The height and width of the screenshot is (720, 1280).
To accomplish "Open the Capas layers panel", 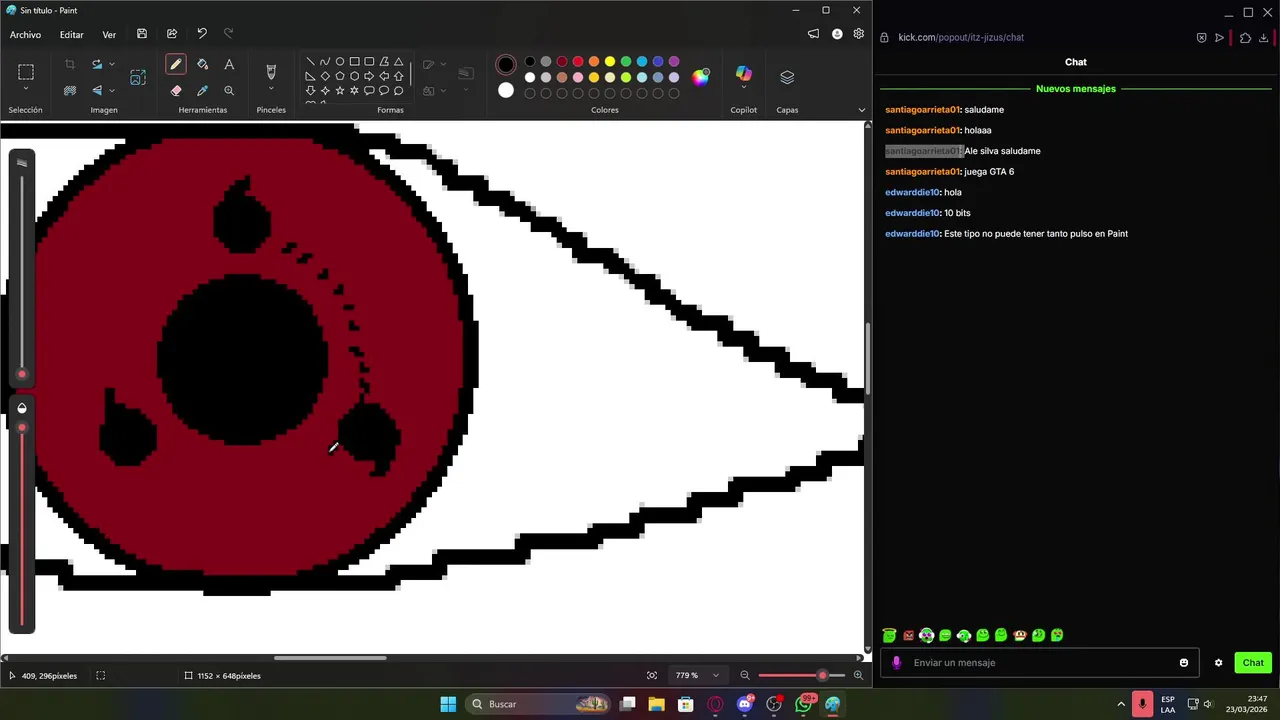I will [787, 77].
